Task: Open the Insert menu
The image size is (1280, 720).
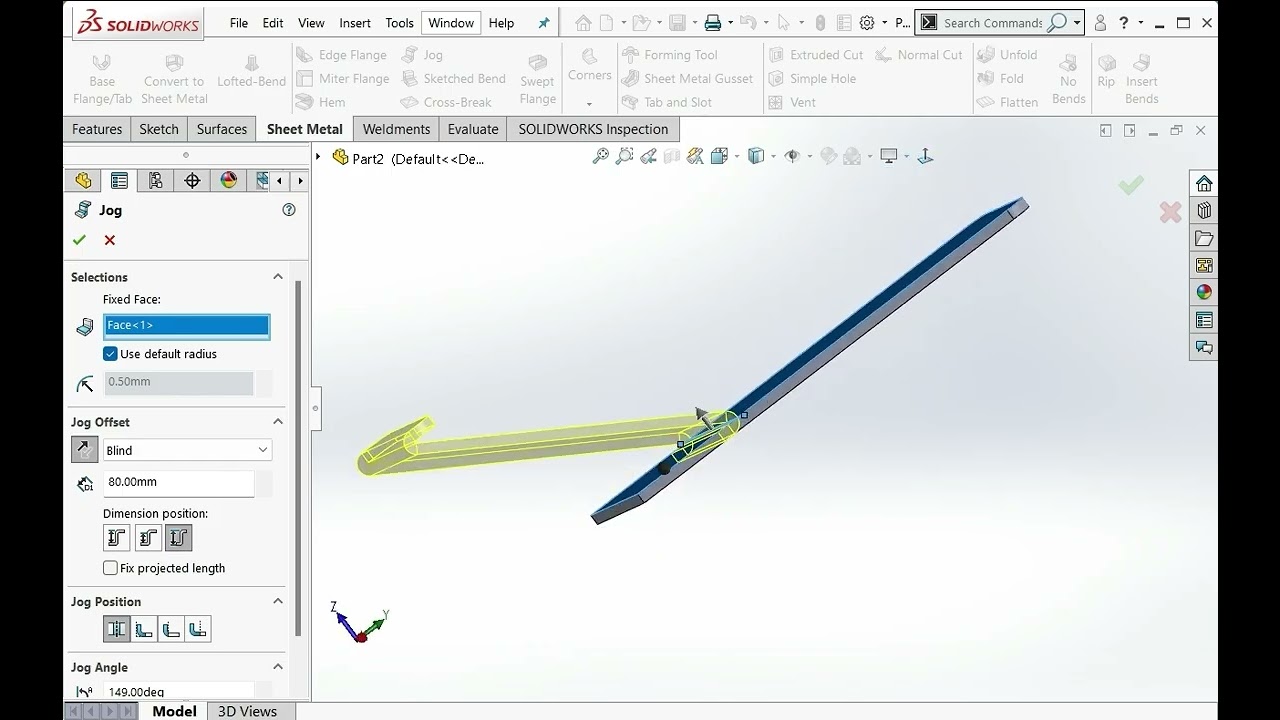Action: (x=355, y=23)
